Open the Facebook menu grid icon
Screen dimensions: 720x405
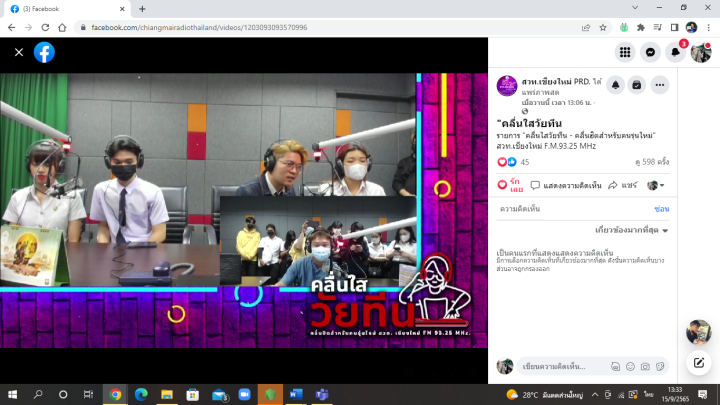point(625,52)
